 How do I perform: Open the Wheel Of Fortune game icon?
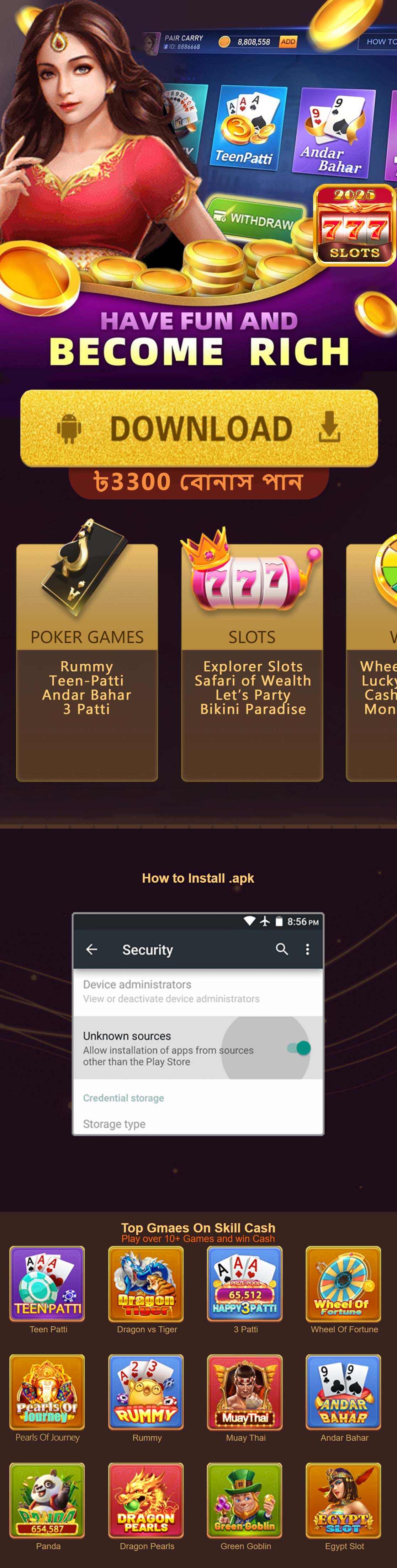343,1283
